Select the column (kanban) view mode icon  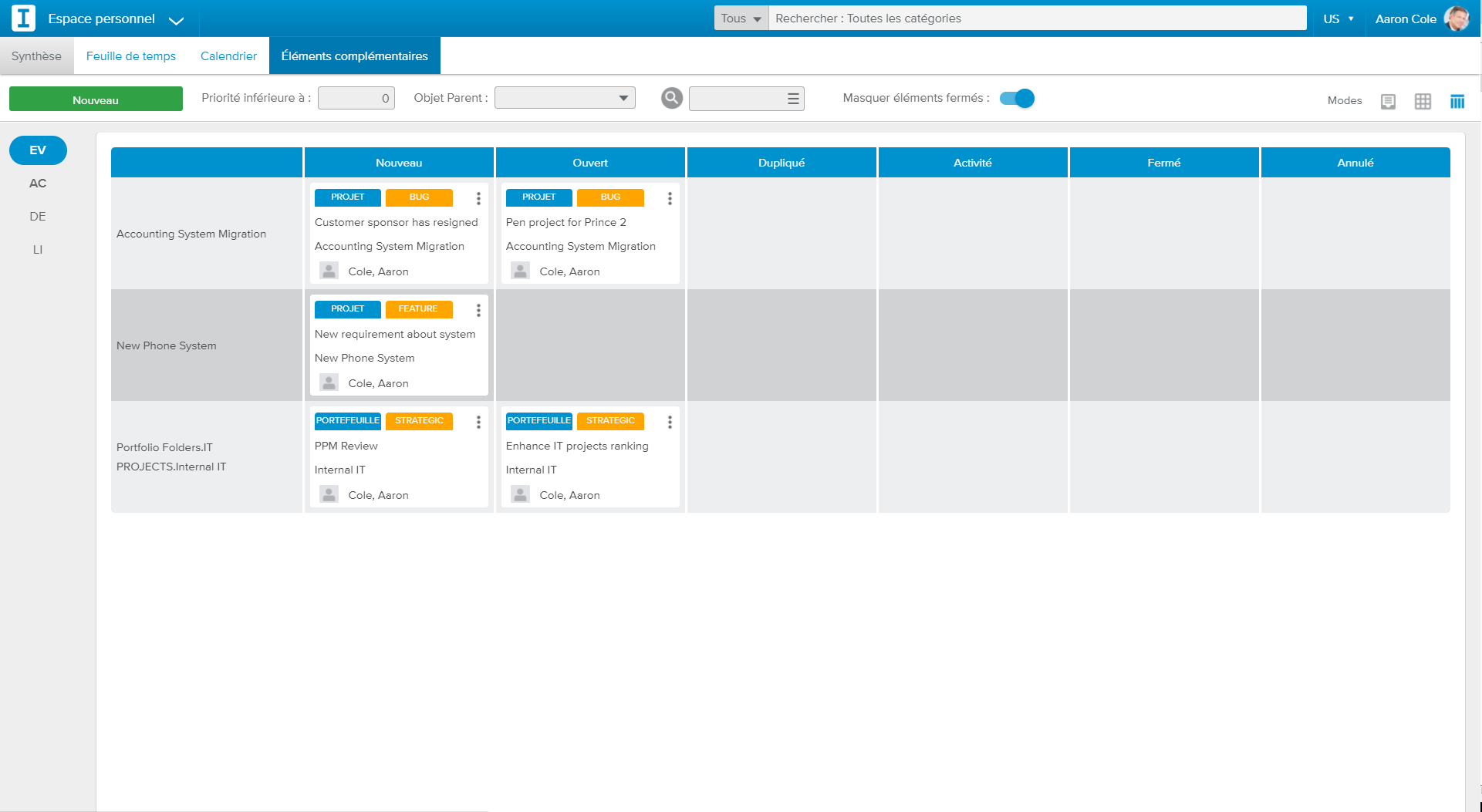click(x=1457, y=101)
